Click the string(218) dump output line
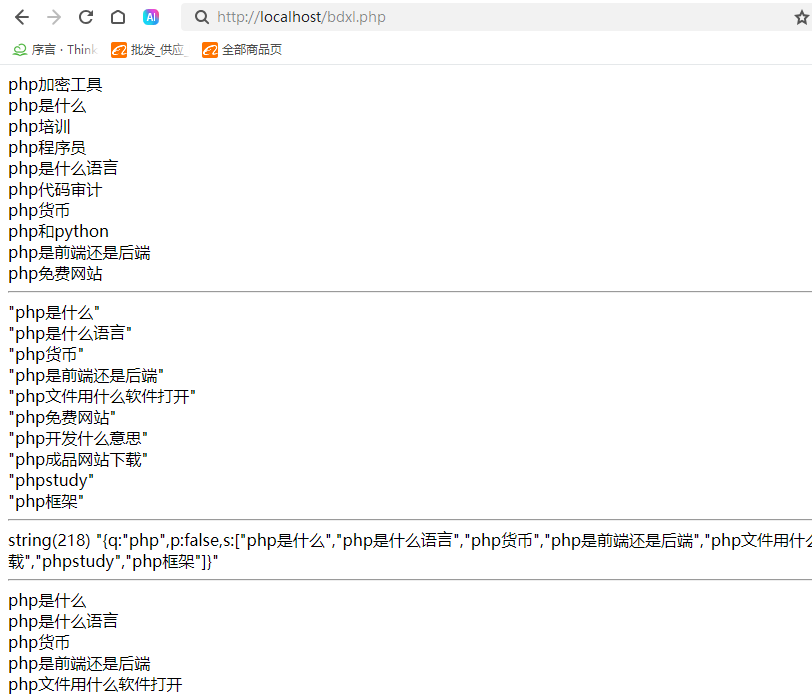The image size is (812, 695). (x=410, y=541)
